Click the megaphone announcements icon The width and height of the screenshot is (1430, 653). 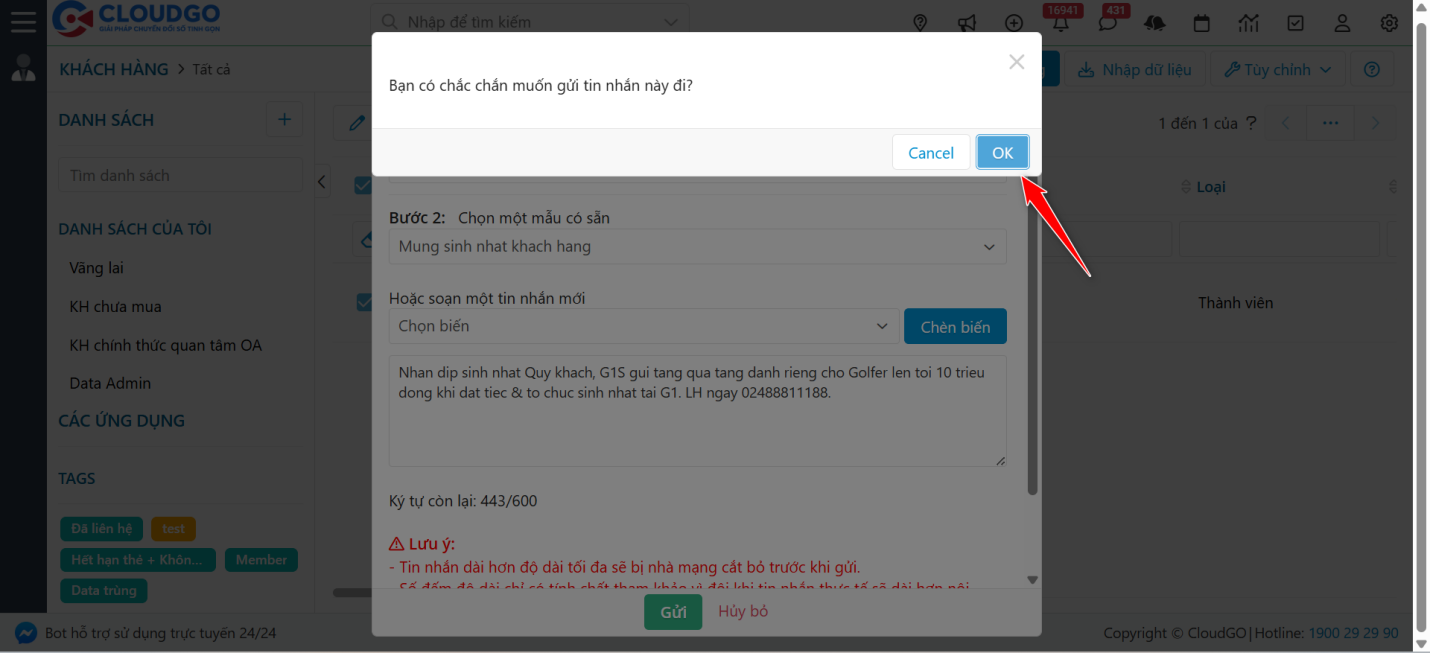[967, 22]
